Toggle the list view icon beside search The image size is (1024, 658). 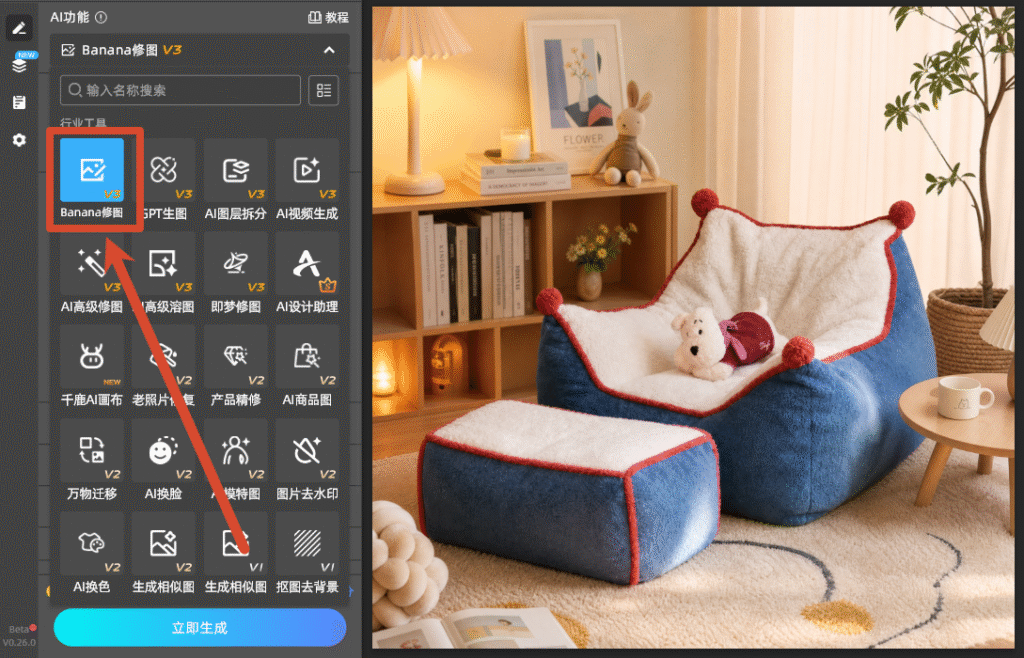click(x=323, y=90)
